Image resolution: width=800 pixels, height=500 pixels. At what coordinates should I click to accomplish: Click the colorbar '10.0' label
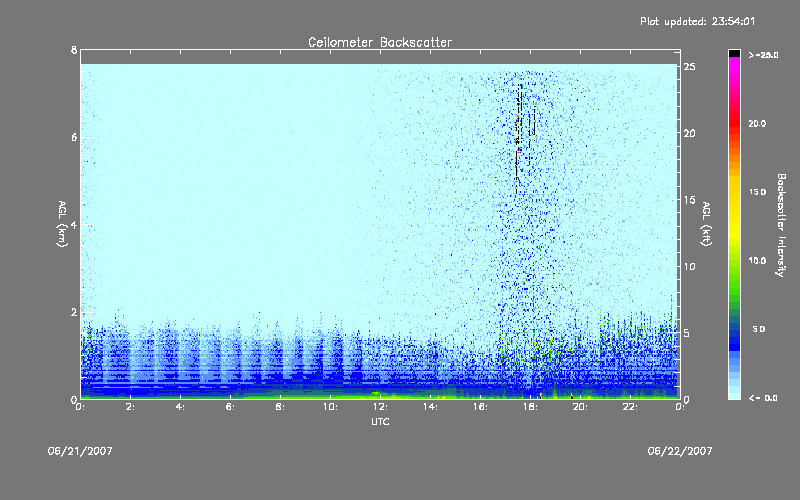click(x=757, y=261)
